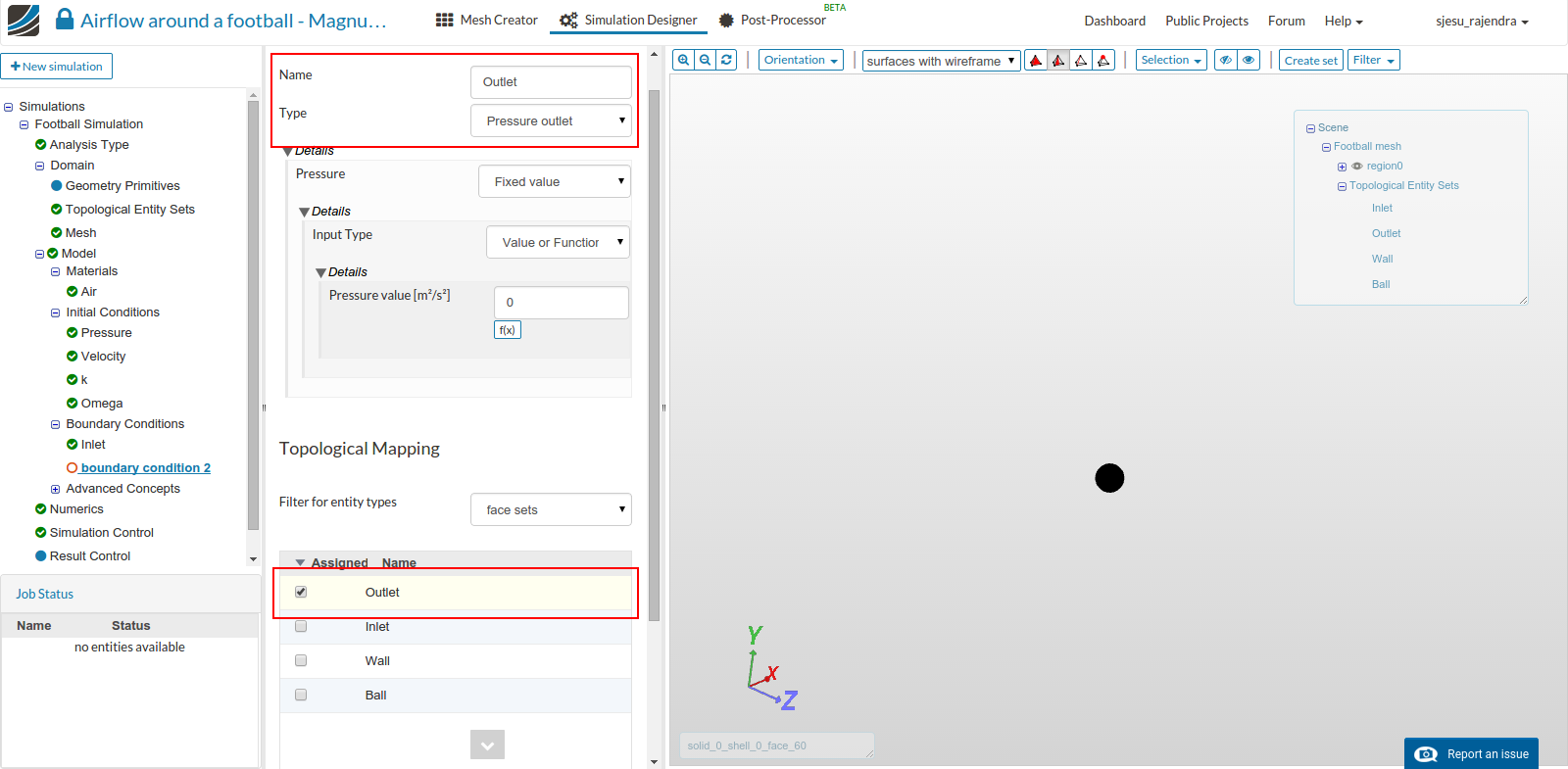Open the sjesu_rajendra user menu

(x=1482, y=21)
